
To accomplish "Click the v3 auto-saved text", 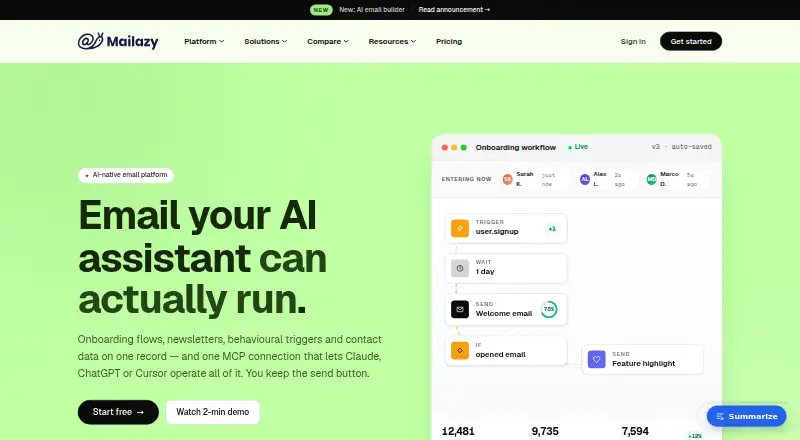I will (x=682, y=146).
